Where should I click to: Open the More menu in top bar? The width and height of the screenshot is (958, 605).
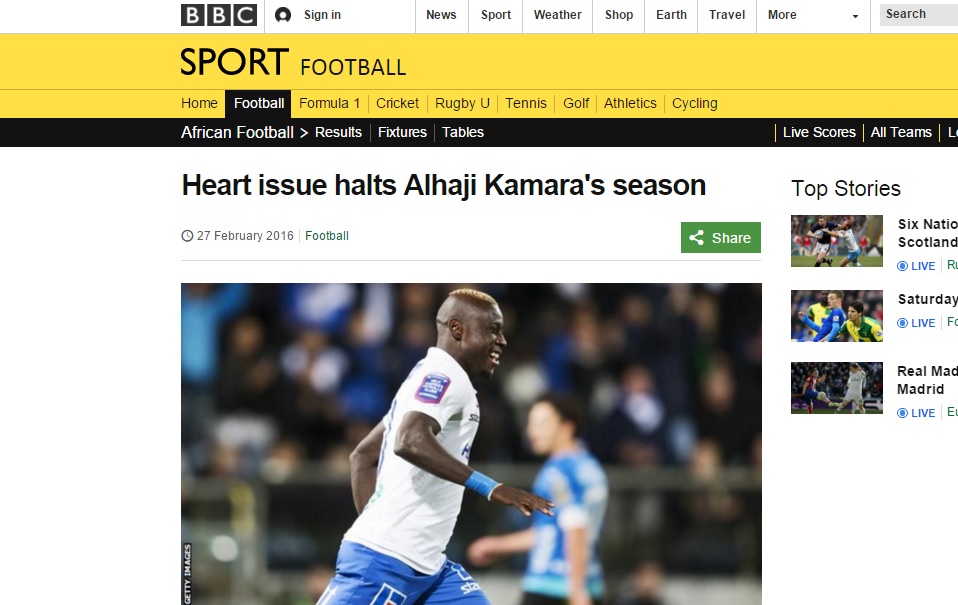click(x=782, y=15)
